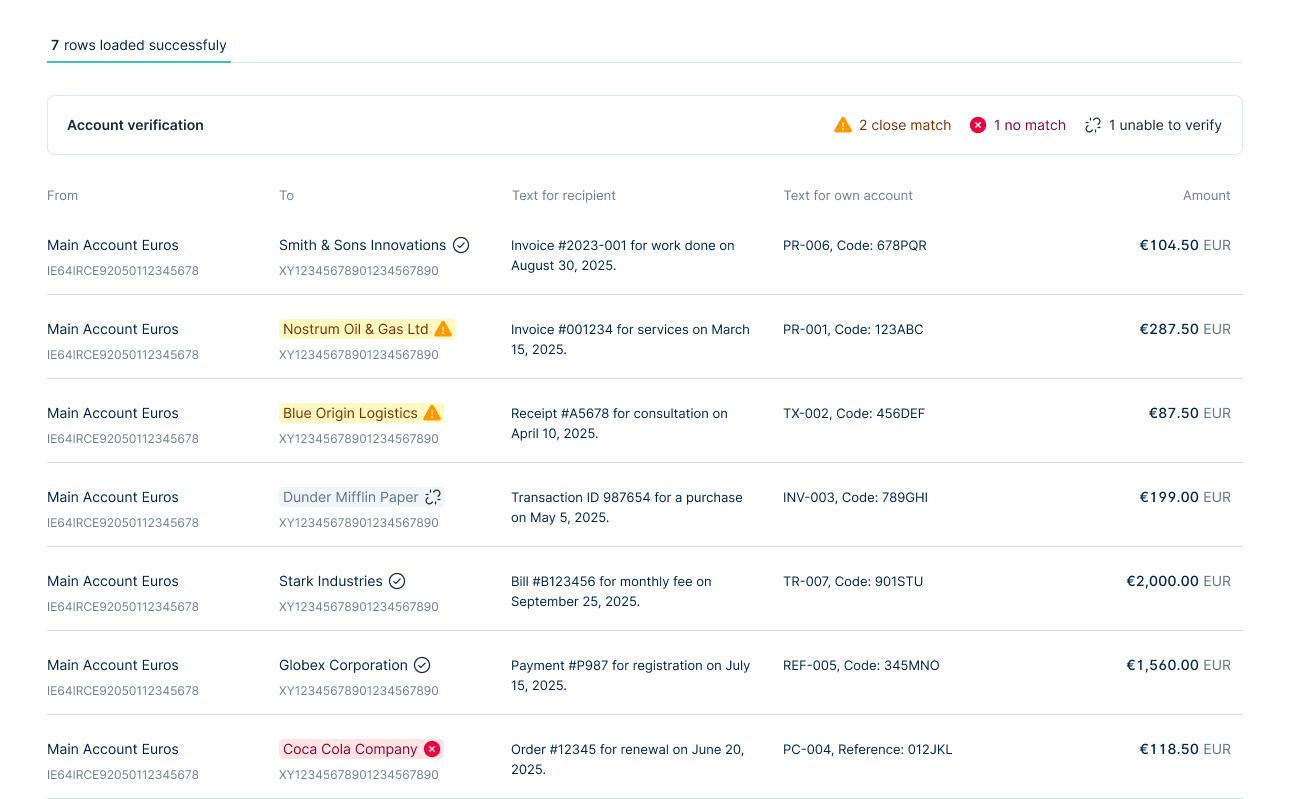Click the text 'INV-003, Code: 789GHI'
Screen dimensions: 1290x799
click(x=856, y=497)
